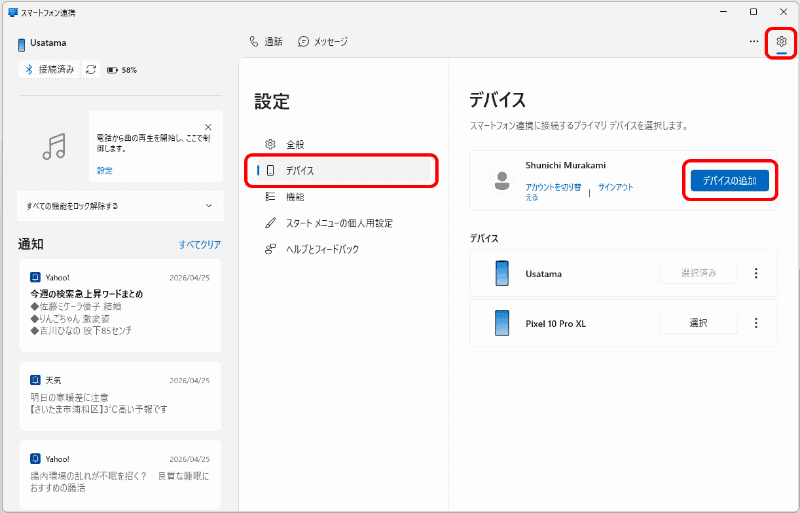Viewport: 800px width, 513px height.
Task: Click アカウントを切り替える link
Action: coord(554,192)
